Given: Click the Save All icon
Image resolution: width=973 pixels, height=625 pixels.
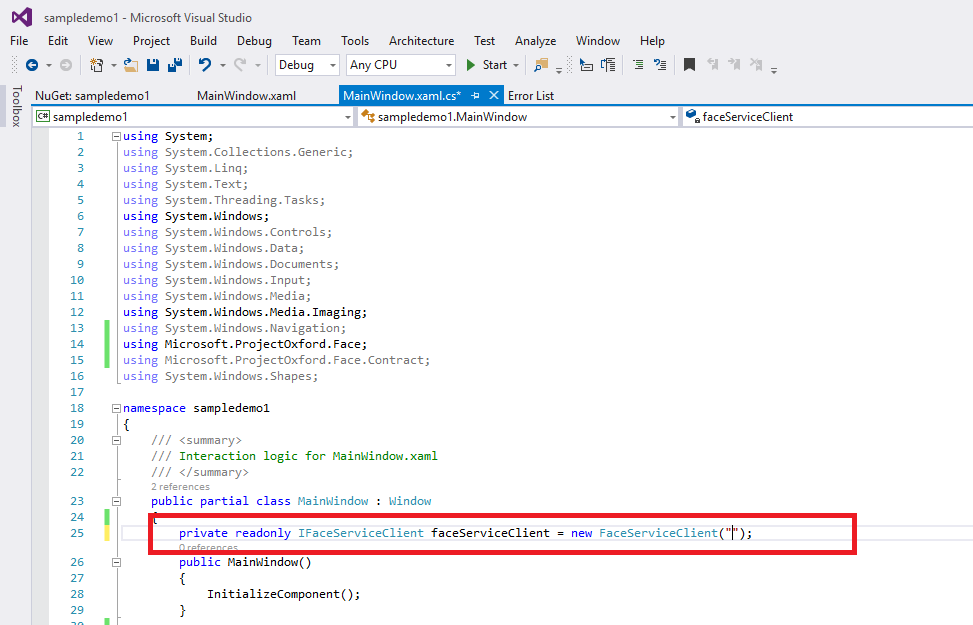Looking at the screenshot, I should pyautogui.click(x=174, y=65).
